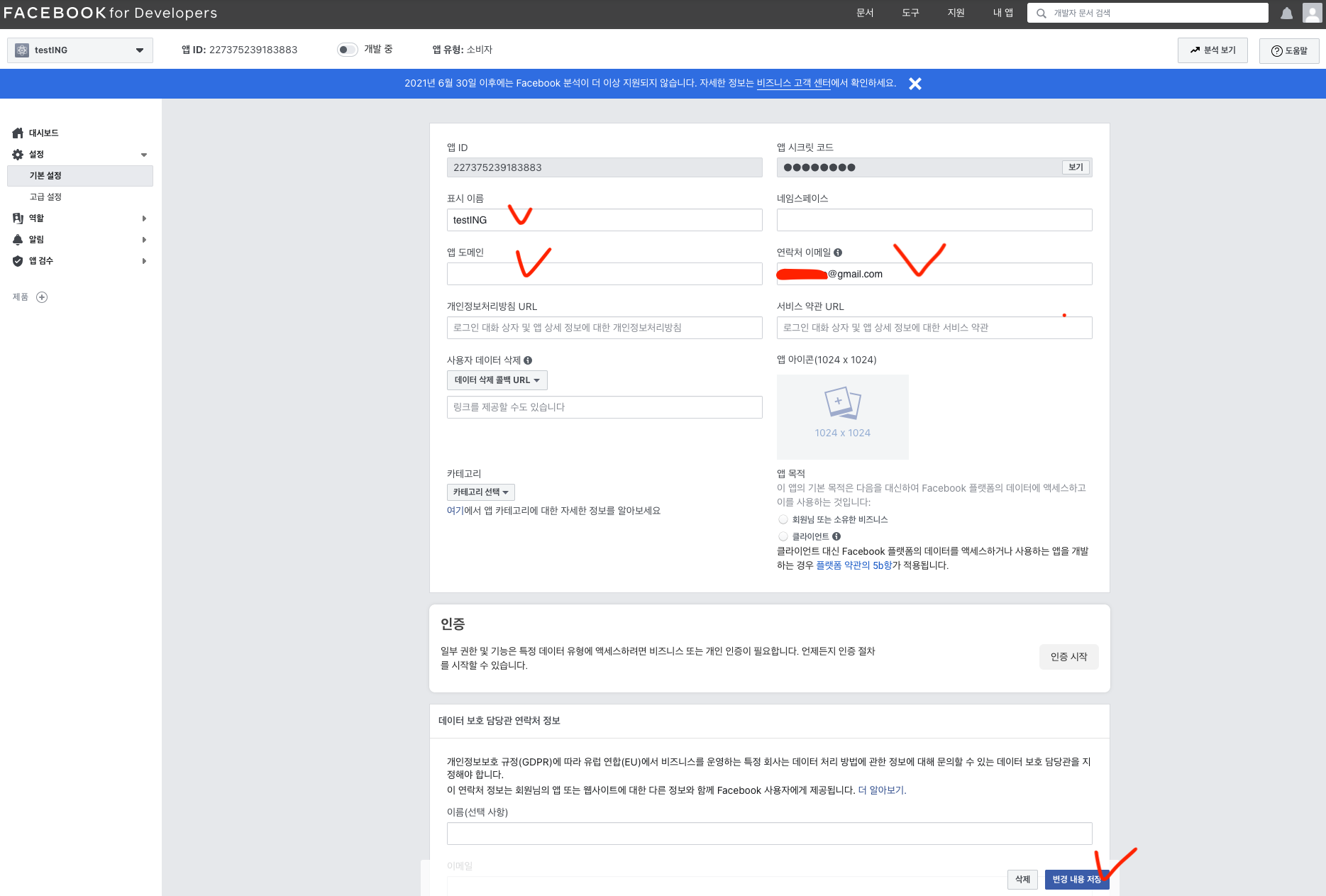The height and width of the screenshot is (896, 1326).
Task: Select the business you own radio option
Action: click(783, 519)
